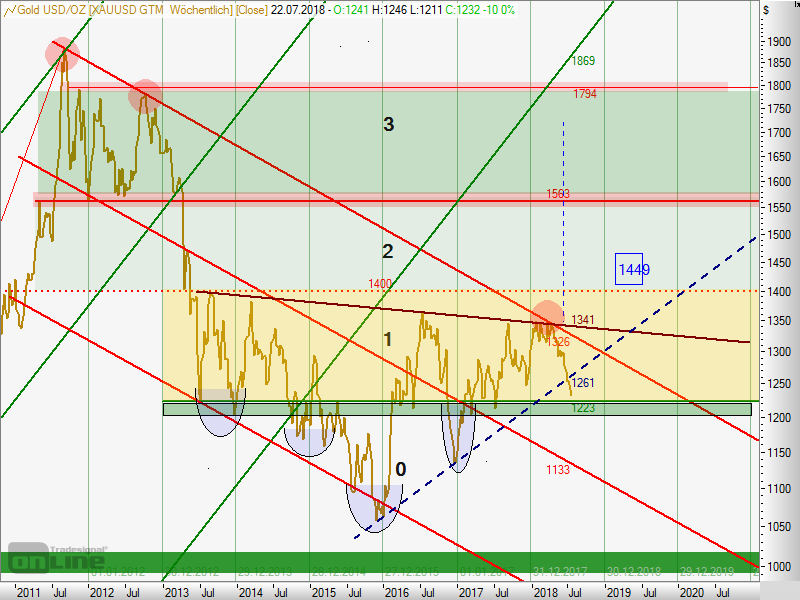Click the yellow zone 1 area label
Image resolution: width=800 pixels, height=600 pixels.
(388, 339)
